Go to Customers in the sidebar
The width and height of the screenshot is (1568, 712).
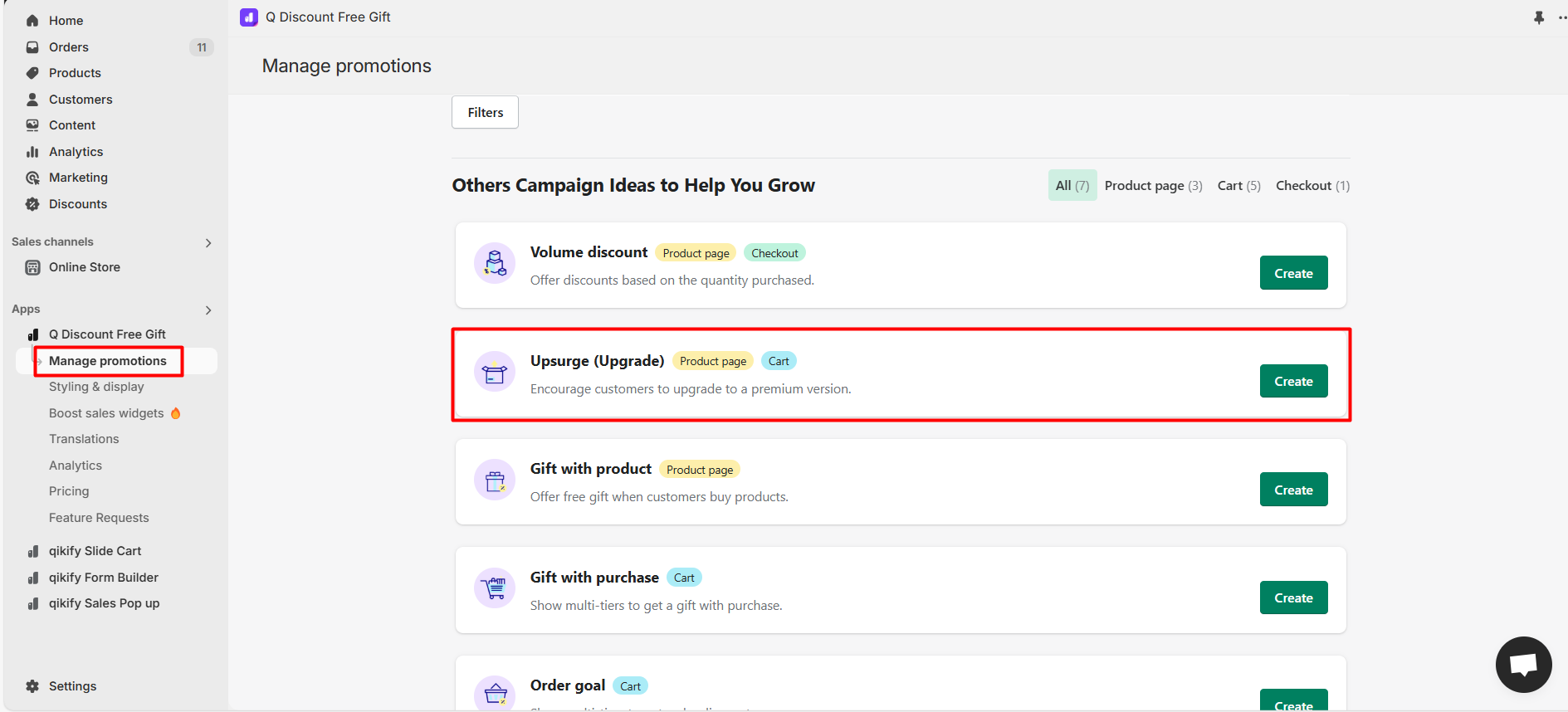[x=81, y=100]
